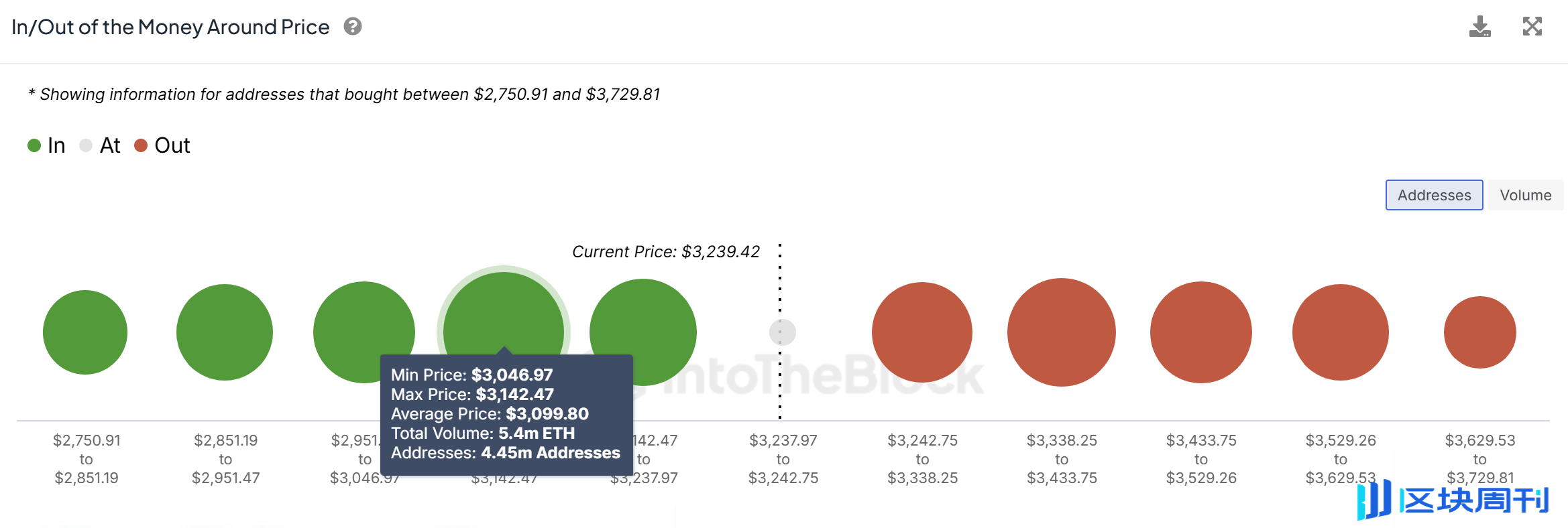Image resolution: width=1568 pixels, height=528 pixels.
Task: Select red bubble for $3,529.26 to $3,629.53
Action: pos(1341,332)
